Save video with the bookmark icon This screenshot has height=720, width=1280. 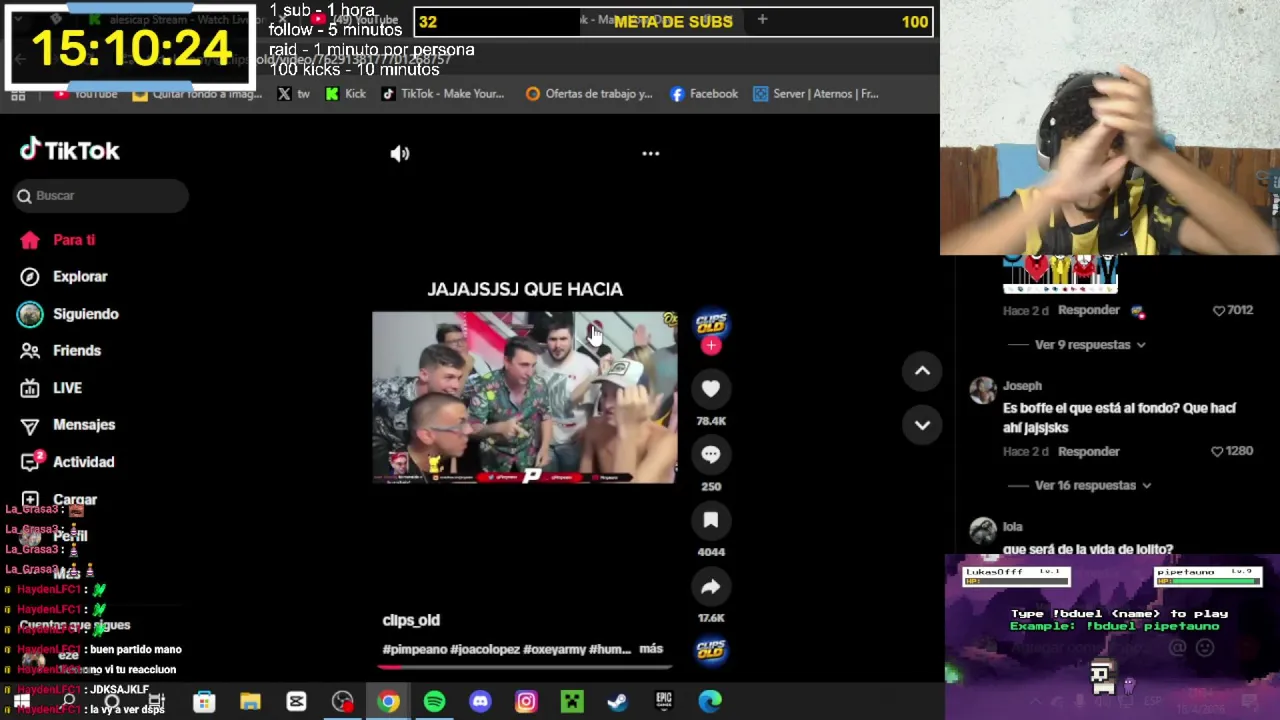click(711, 520)
